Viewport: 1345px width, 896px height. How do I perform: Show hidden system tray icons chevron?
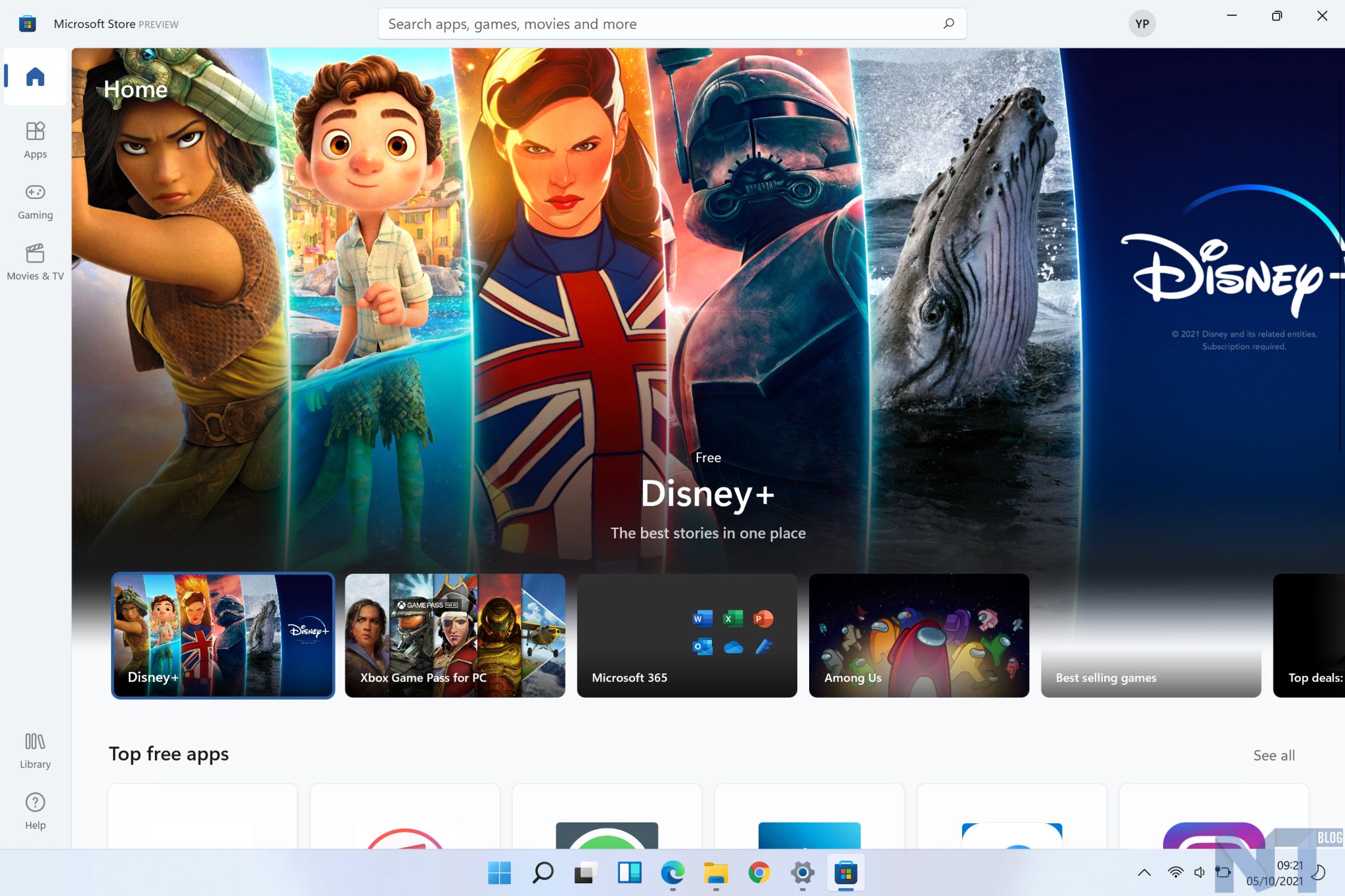[1144, 872]
